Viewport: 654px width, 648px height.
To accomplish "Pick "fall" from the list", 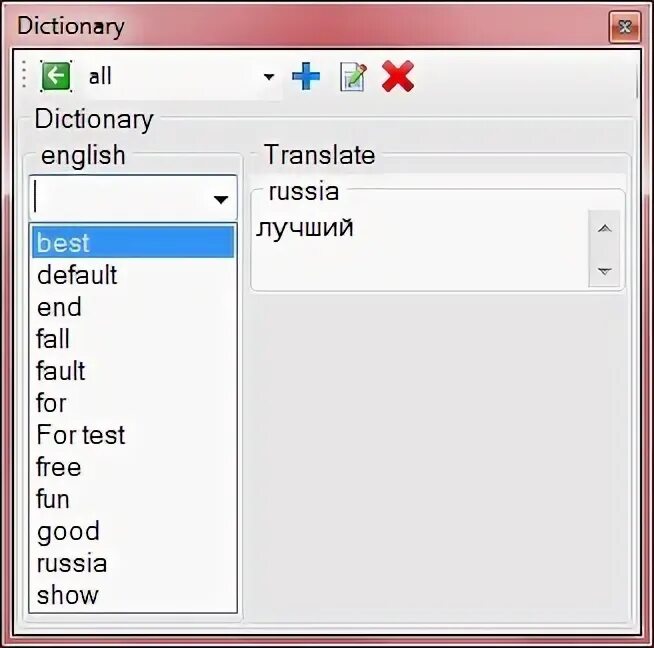I will 133,339.
